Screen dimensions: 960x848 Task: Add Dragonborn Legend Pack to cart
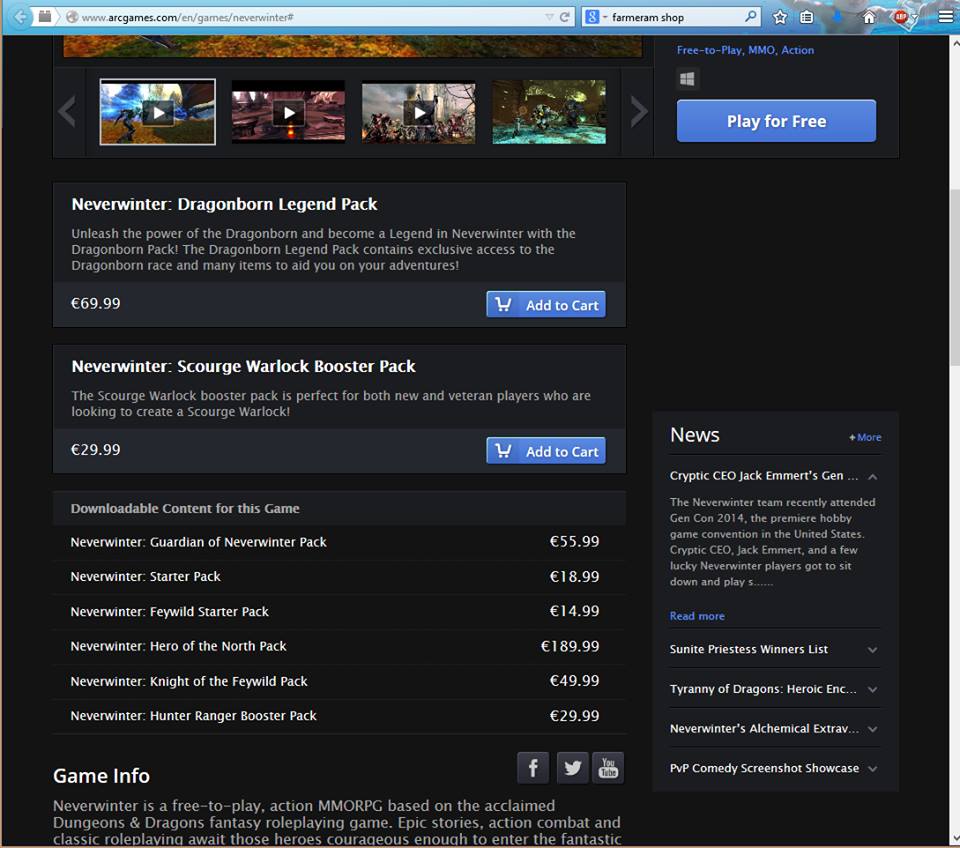point(546,305)
